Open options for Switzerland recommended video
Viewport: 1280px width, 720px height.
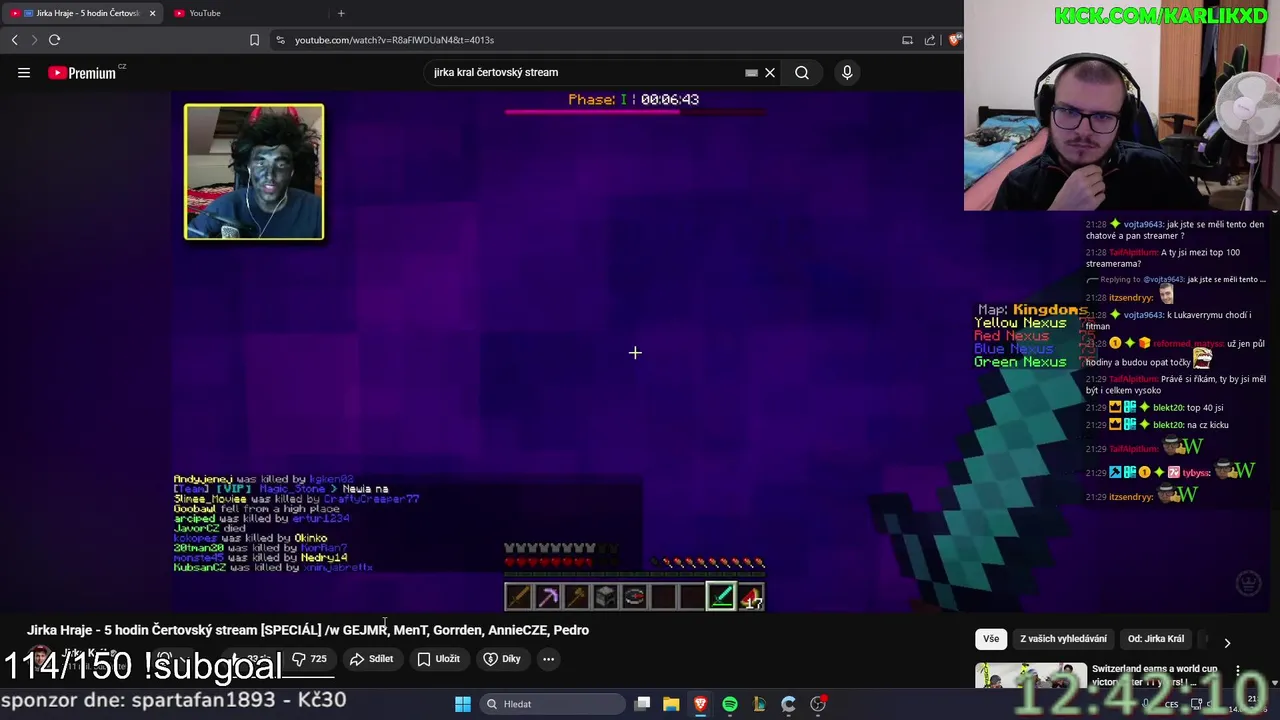click(1238, 671)
